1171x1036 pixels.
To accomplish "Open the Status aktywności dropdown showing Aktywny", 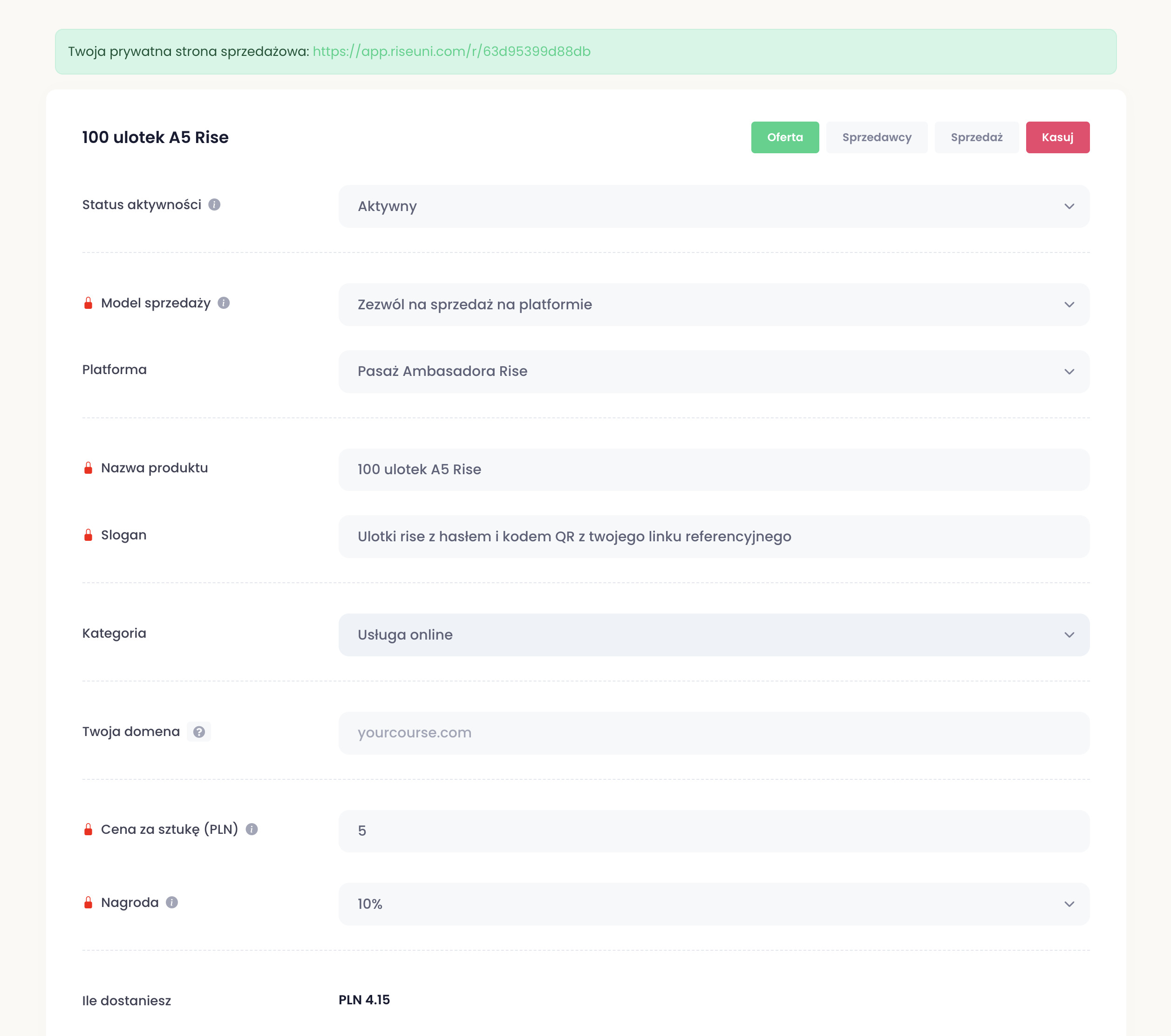I will click(x=713, y=206).
